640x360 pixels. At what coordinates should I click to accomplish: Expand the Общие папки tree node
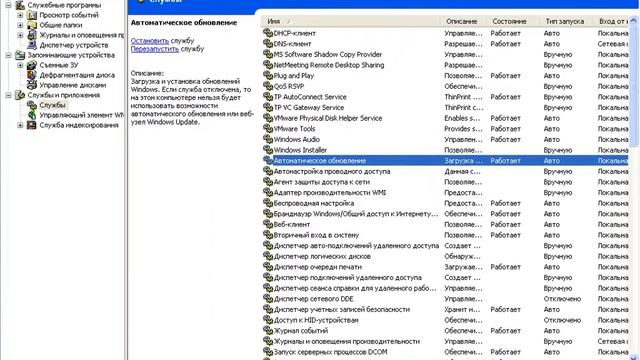click(20, 25)
